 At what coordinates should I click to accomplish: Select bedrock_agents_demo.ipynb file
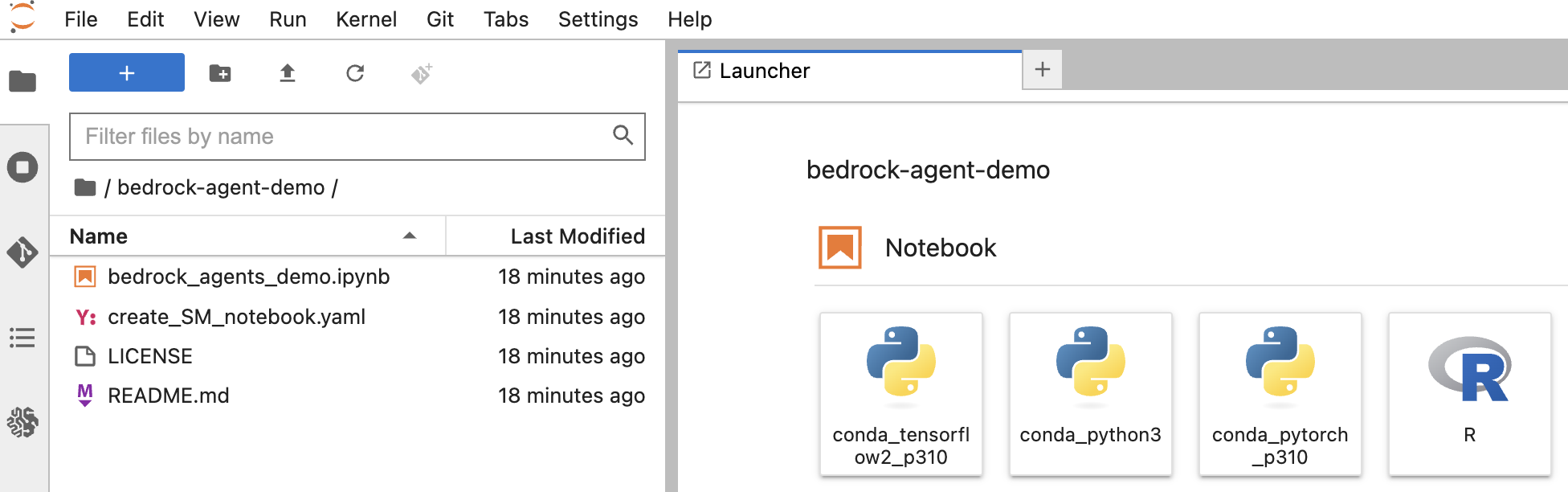(x=357, y=277)
